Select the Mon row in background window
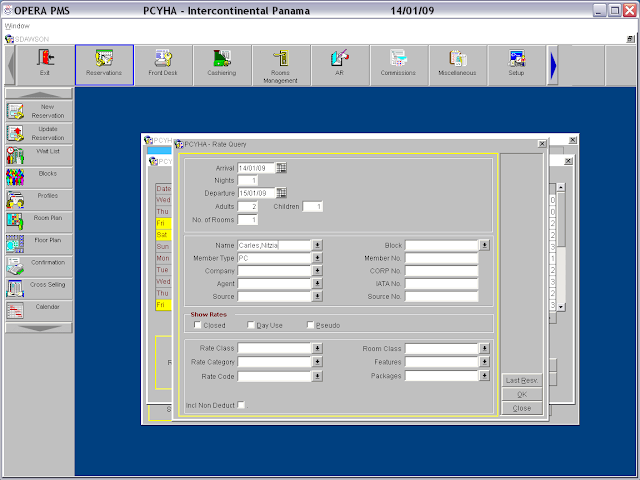The height and width of the screenshot is (480, 640). pyautogui.click(x=163, y=258)
